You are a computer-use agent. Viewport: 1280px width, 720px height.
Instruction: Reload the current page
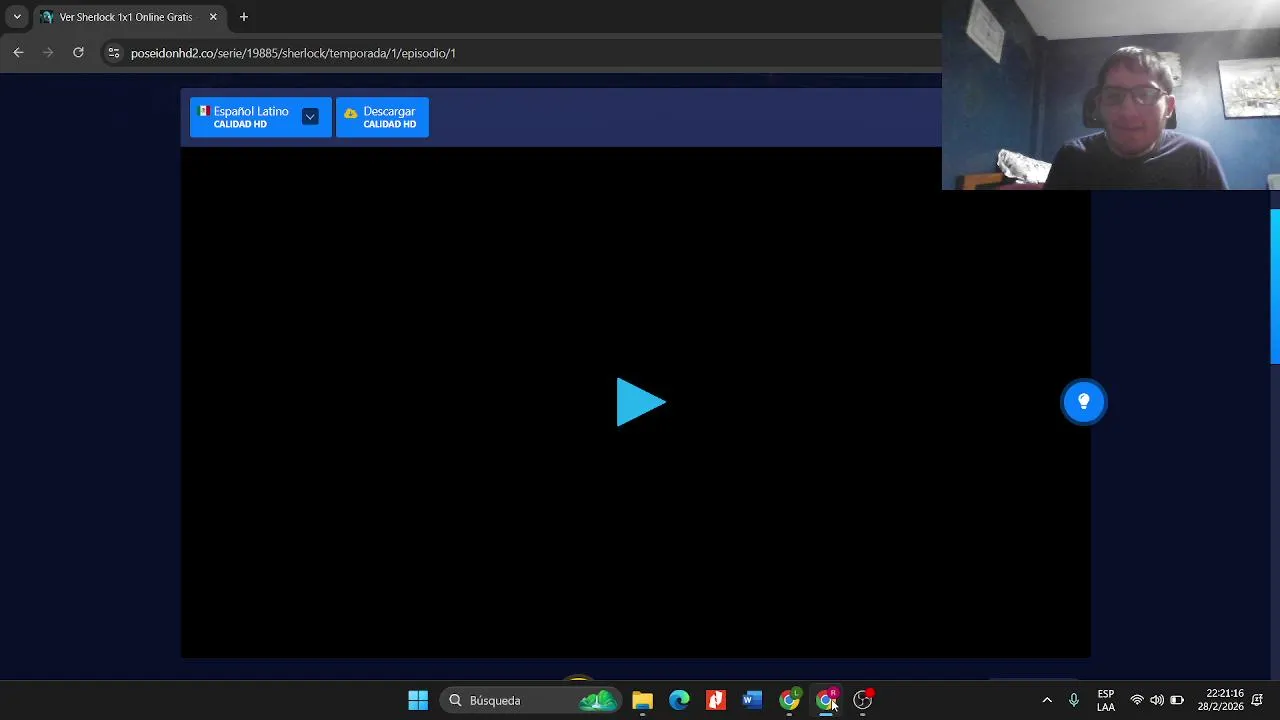pos(78,53)
